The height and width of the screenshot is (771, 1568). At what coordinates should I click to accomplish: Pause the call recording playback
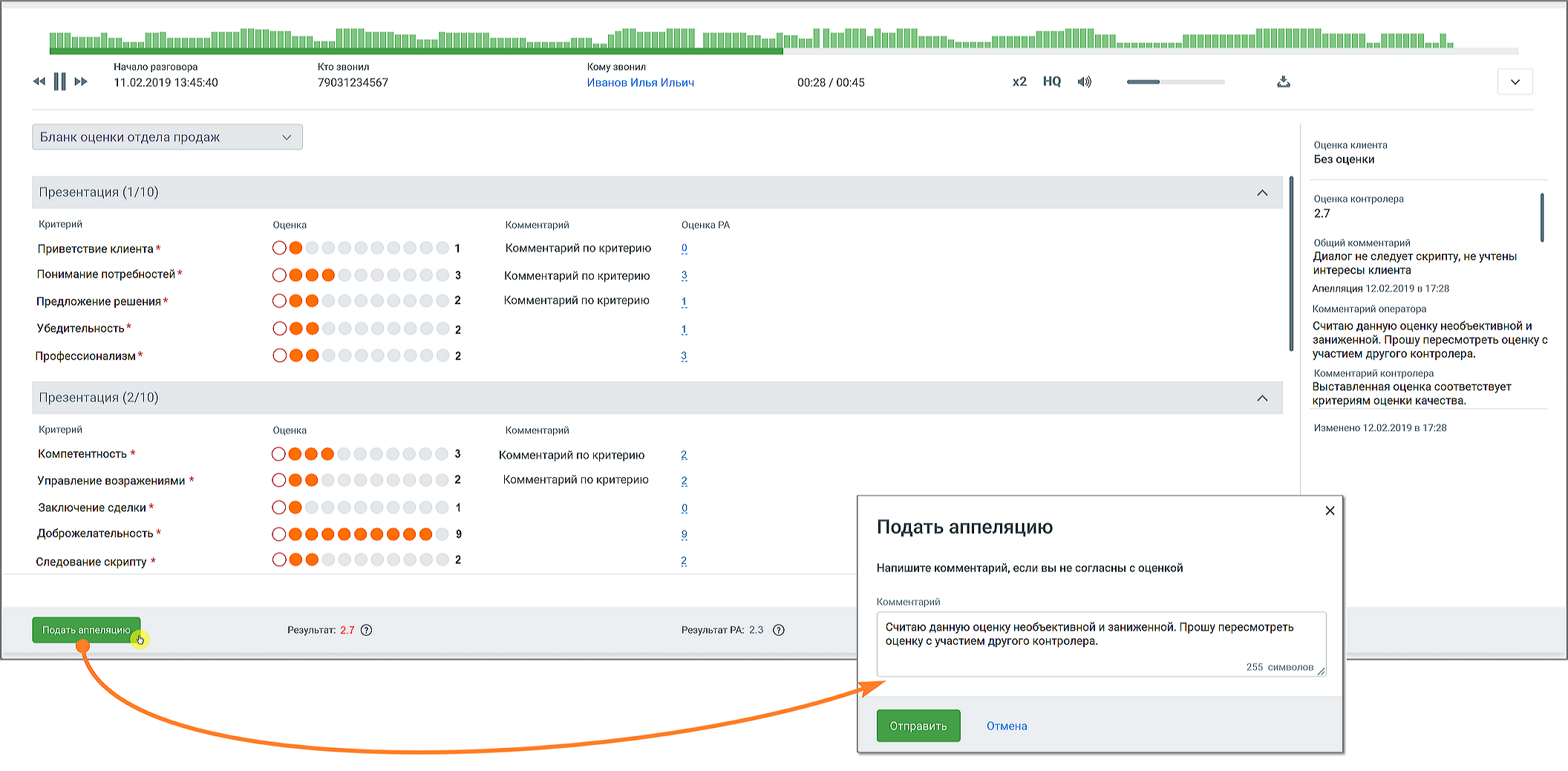coord(60,82)
